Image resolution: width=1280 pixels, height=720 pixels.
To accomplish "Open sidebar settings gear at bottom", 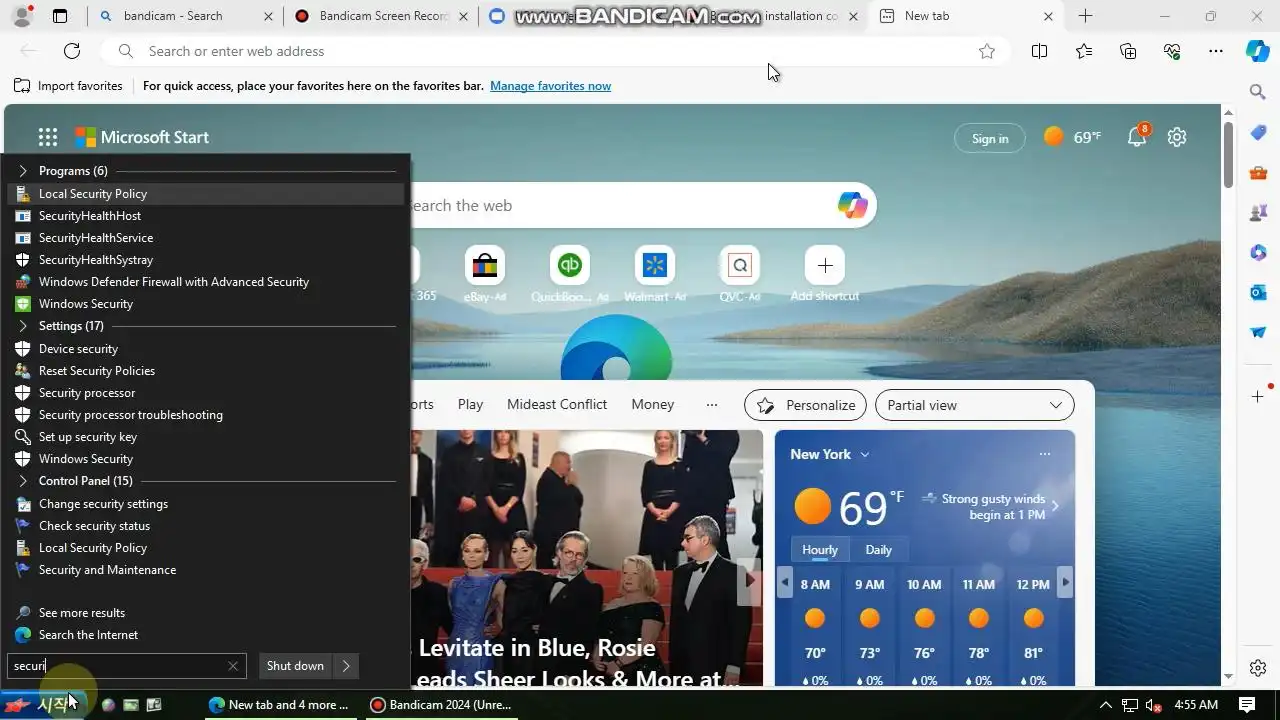I will [x=1258, y=668].
